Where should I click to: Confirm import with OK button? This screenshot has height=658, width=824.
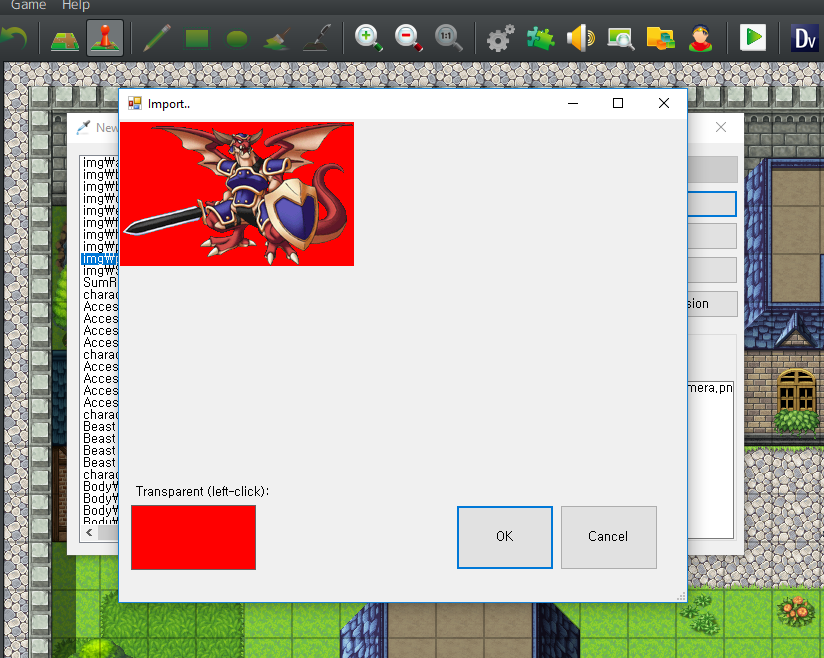[504, 537]
